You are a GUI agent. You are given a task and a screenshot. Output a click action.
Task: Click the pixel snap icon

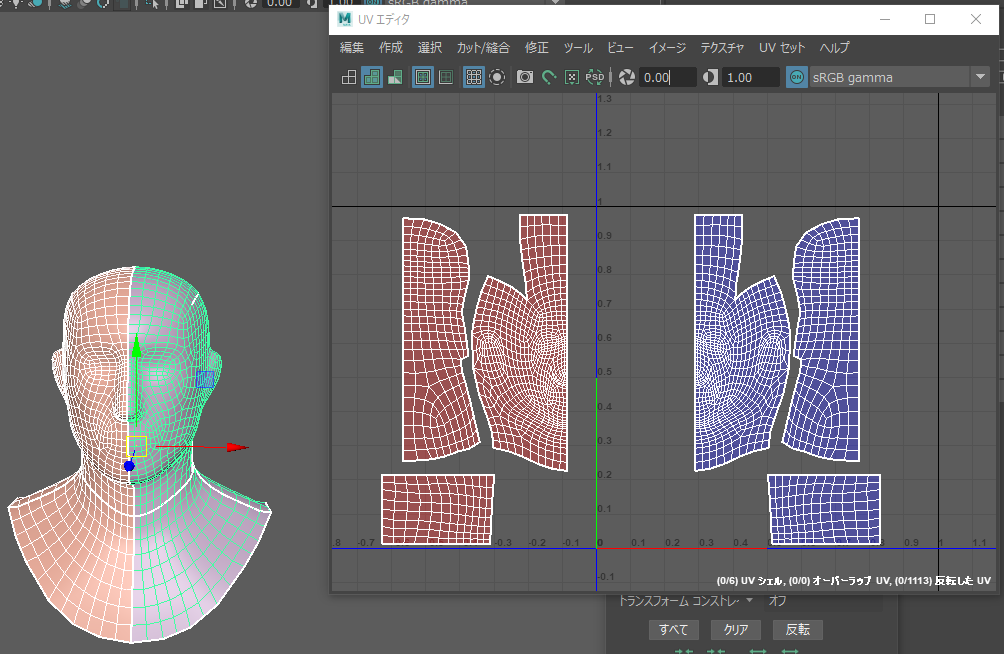click(571, 77)
